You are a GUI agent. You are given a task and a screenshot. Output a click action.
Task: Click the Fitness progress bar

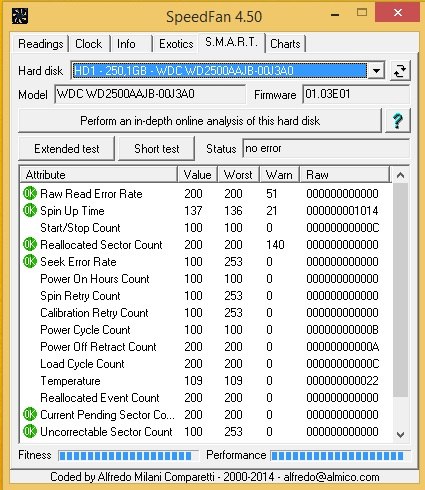[128, 455]
